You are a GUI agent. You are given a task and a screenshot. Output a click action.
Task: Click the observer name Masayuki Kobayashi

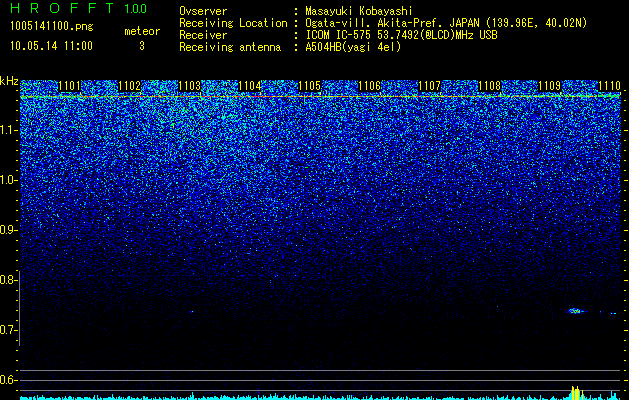359,11
